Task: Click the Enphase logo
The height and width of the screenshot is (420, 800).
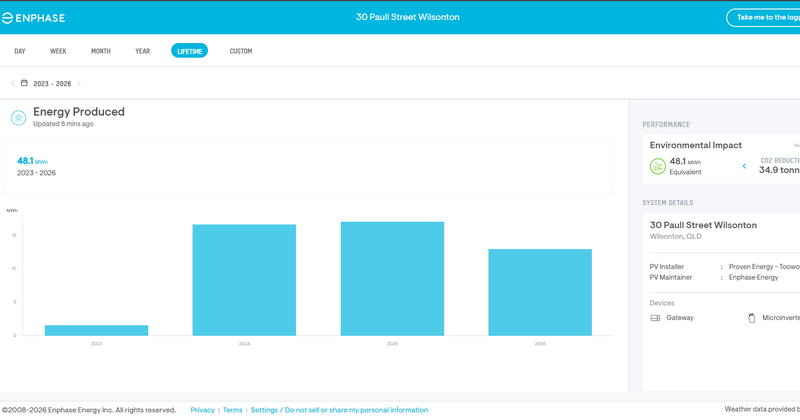Action: point(33,18)
